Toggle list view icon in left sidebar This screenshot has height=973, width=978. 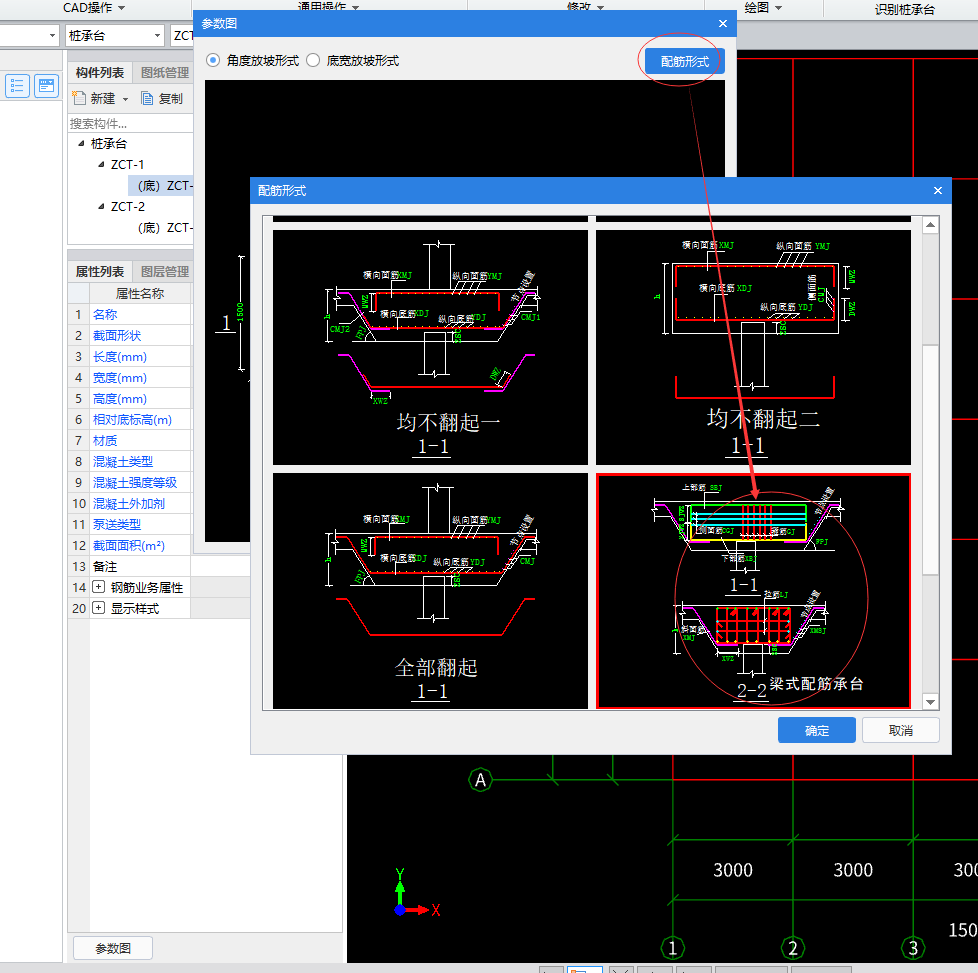coord(17,85)
